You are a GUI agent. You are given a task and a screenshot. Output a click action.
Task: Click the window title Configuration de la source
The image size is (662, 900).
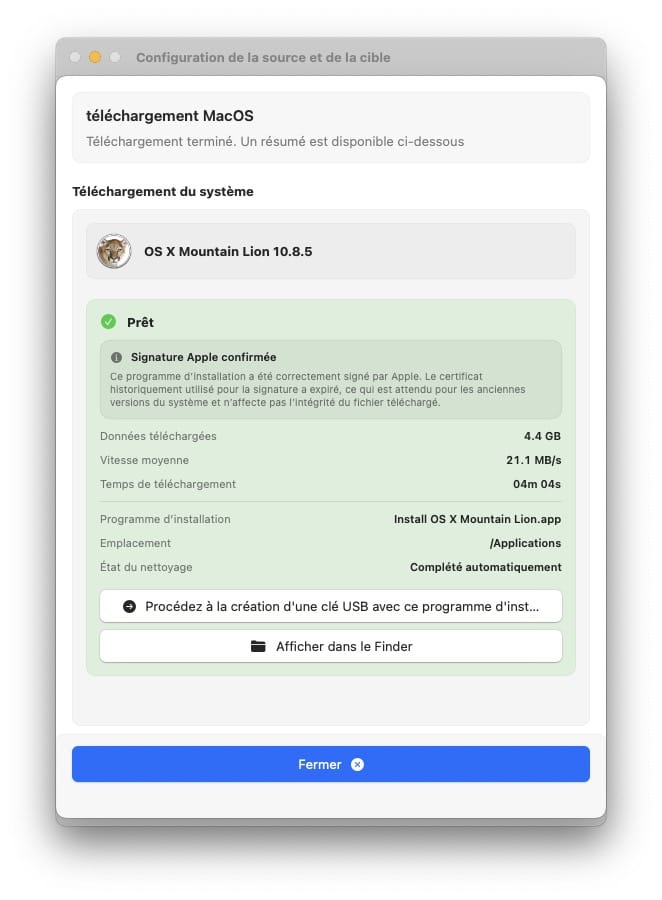click(263, 58)
